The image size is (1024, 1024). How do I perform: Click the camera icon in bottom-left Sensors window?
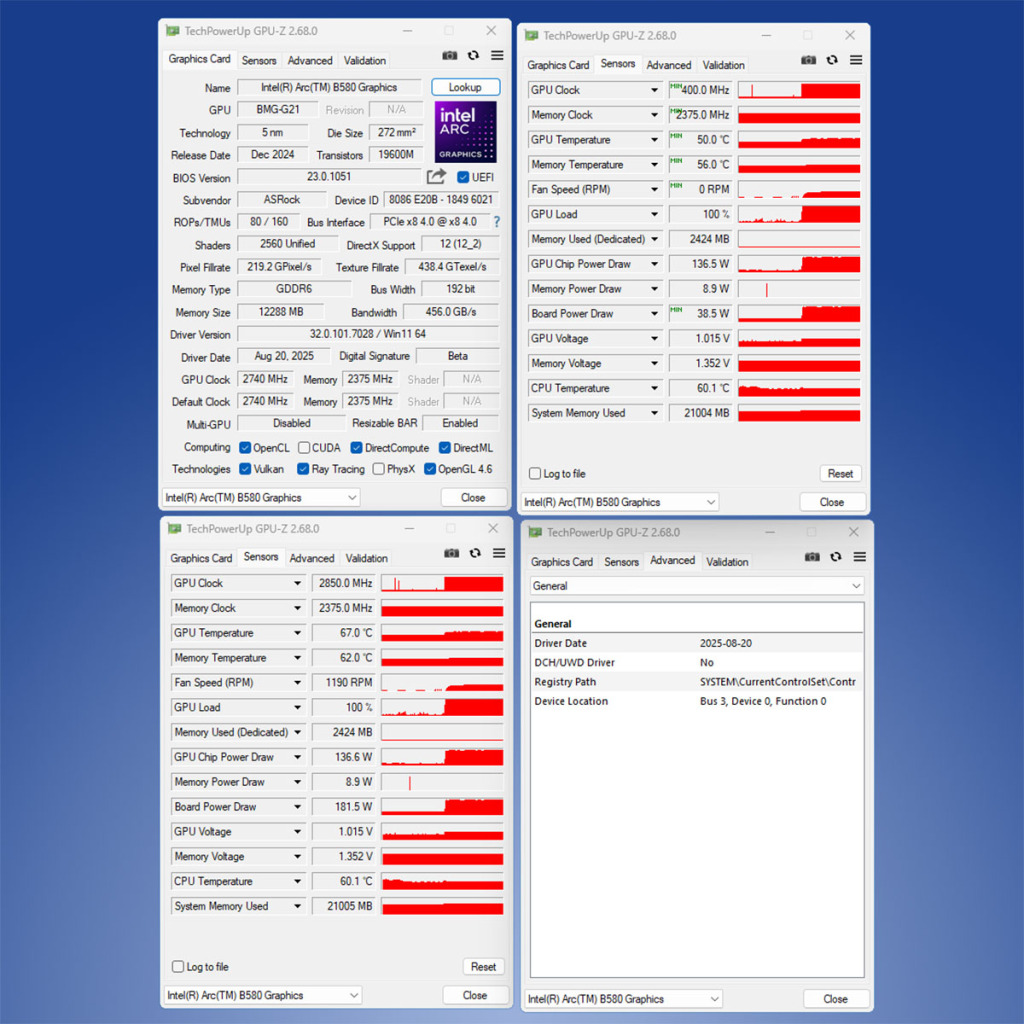pos(451,553)
